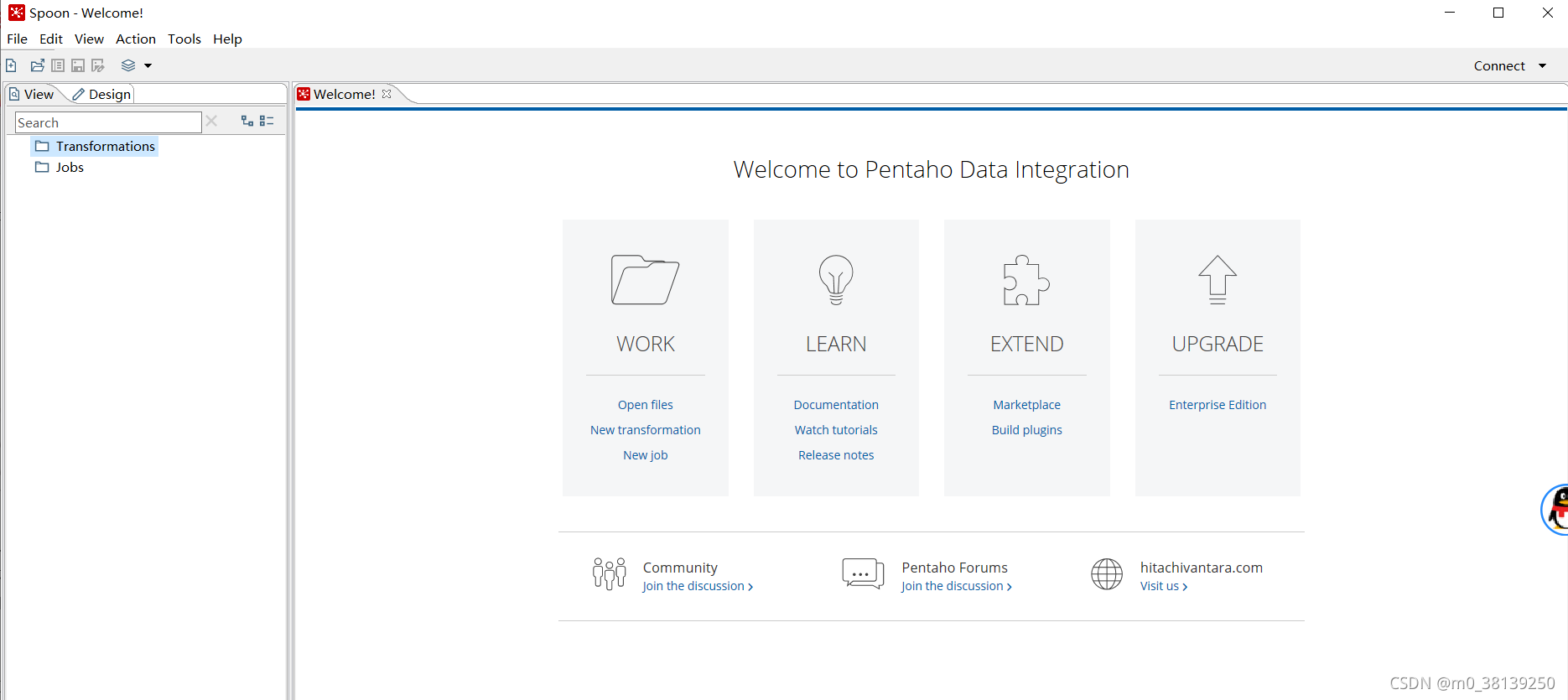Click the Spoon app icon in title bar
This screenshot has height=700, width=1568.
tap(17, 13)
